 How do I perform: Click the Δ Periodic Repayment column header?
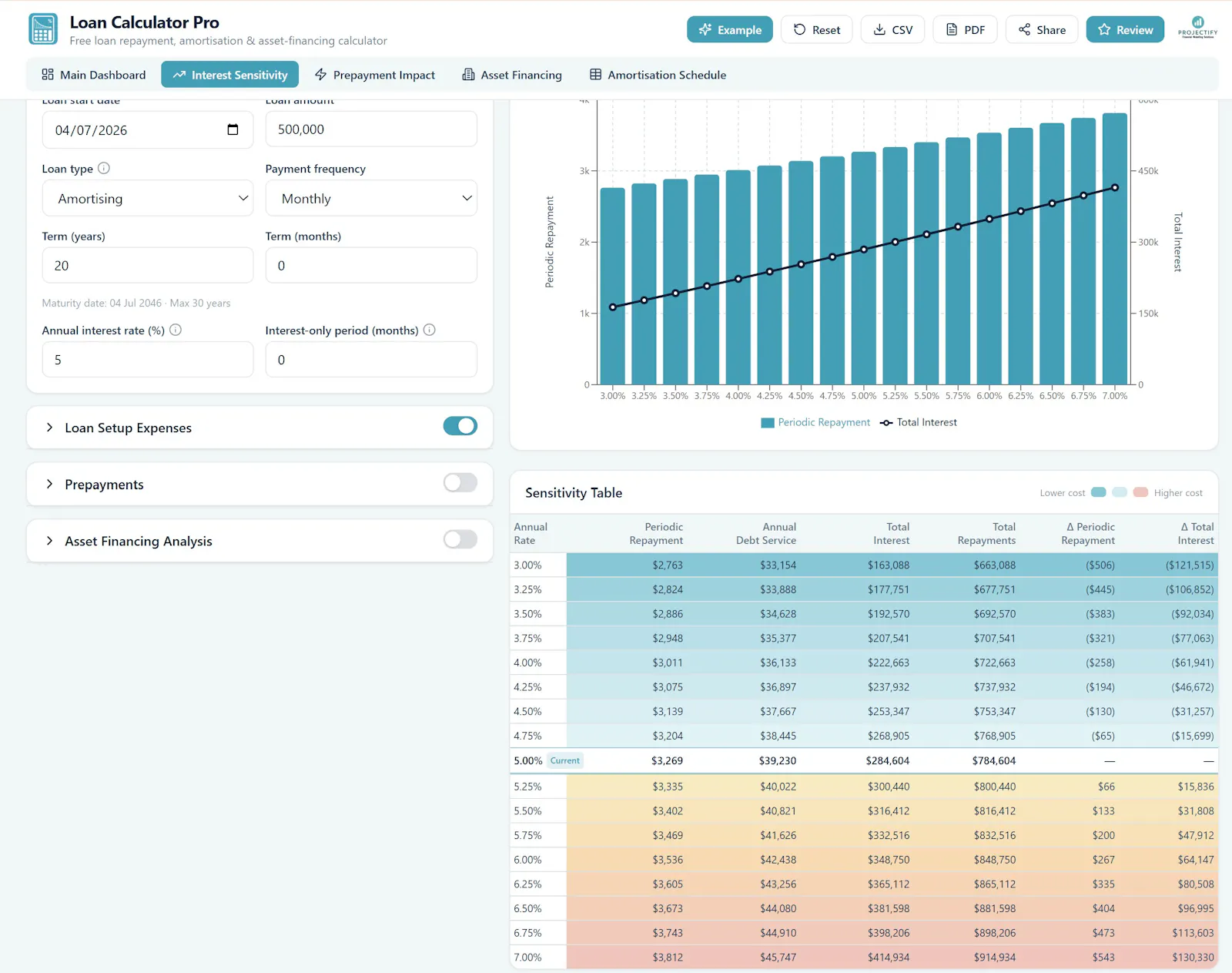click(x=1088, y=533)
